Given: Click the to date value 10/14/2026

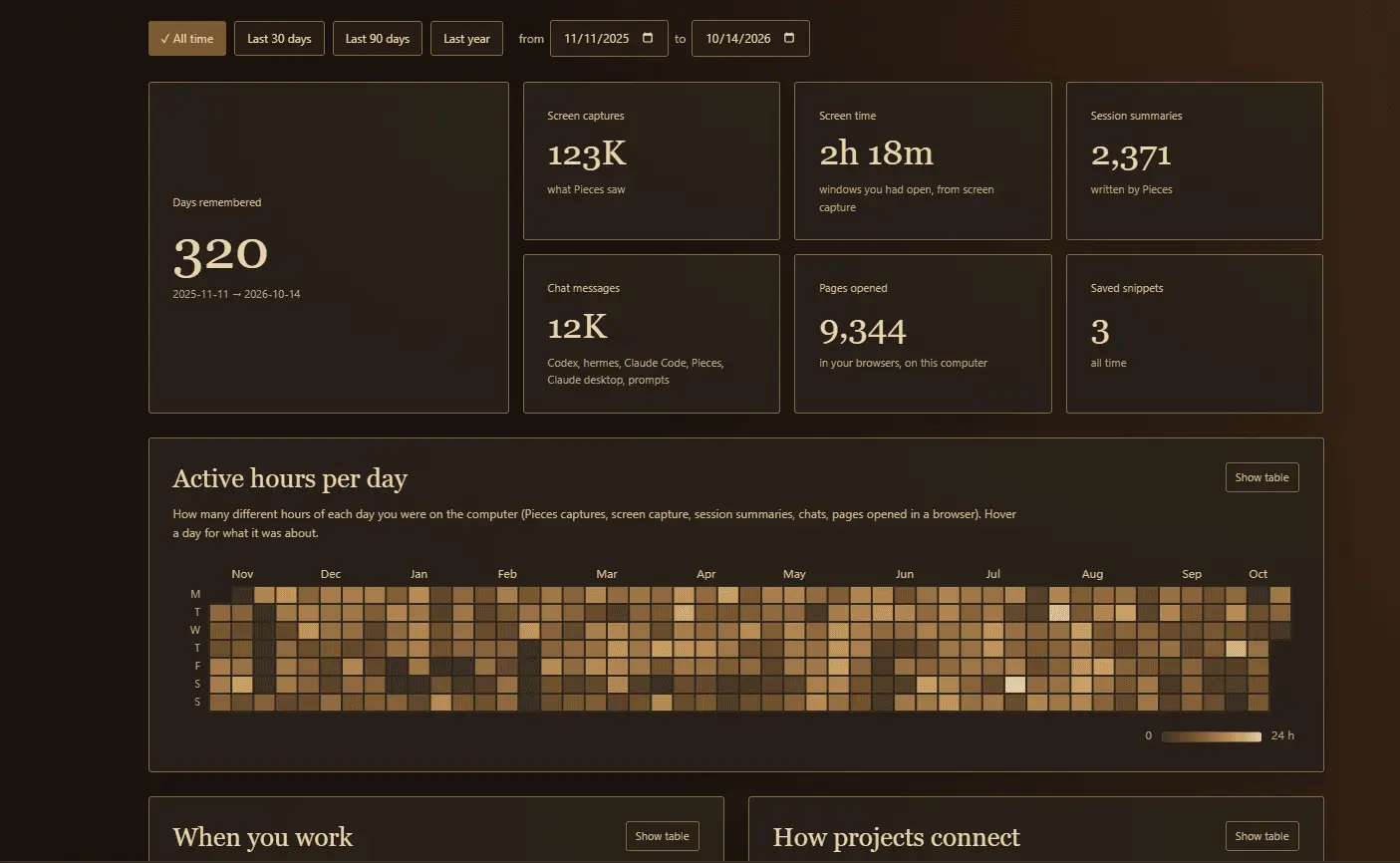Looking at the screenshot, I should (737, 39).
